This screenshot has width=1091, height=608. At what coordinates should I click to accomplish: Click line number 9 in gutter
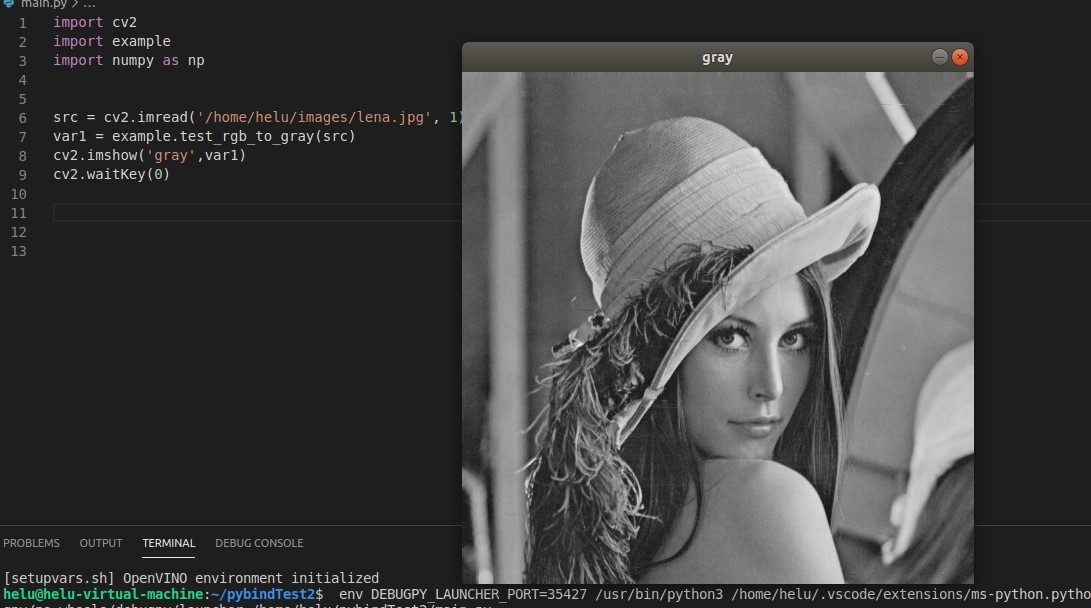click(22, 175)
